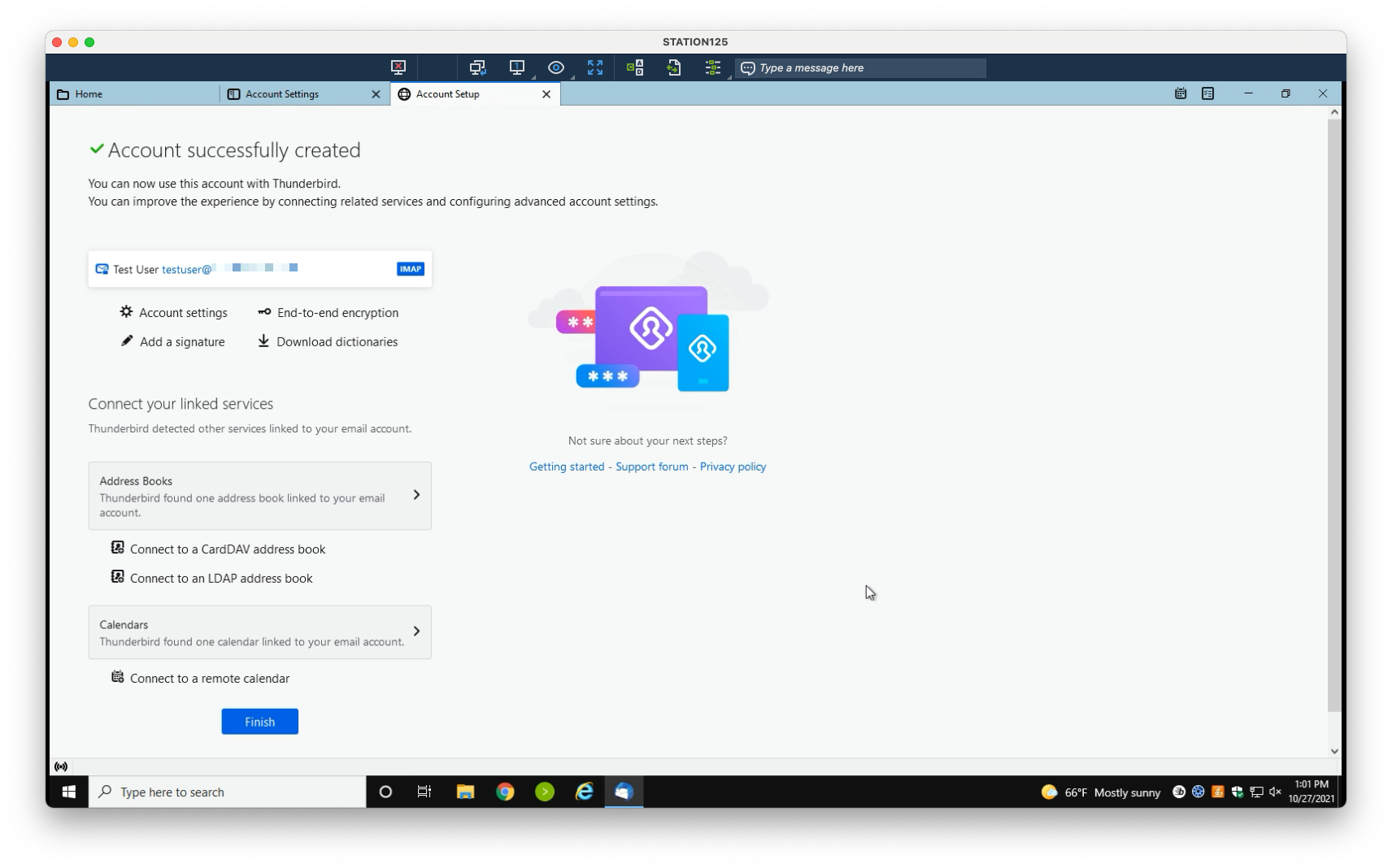Expand Address Books linked services

coord(259,496)
